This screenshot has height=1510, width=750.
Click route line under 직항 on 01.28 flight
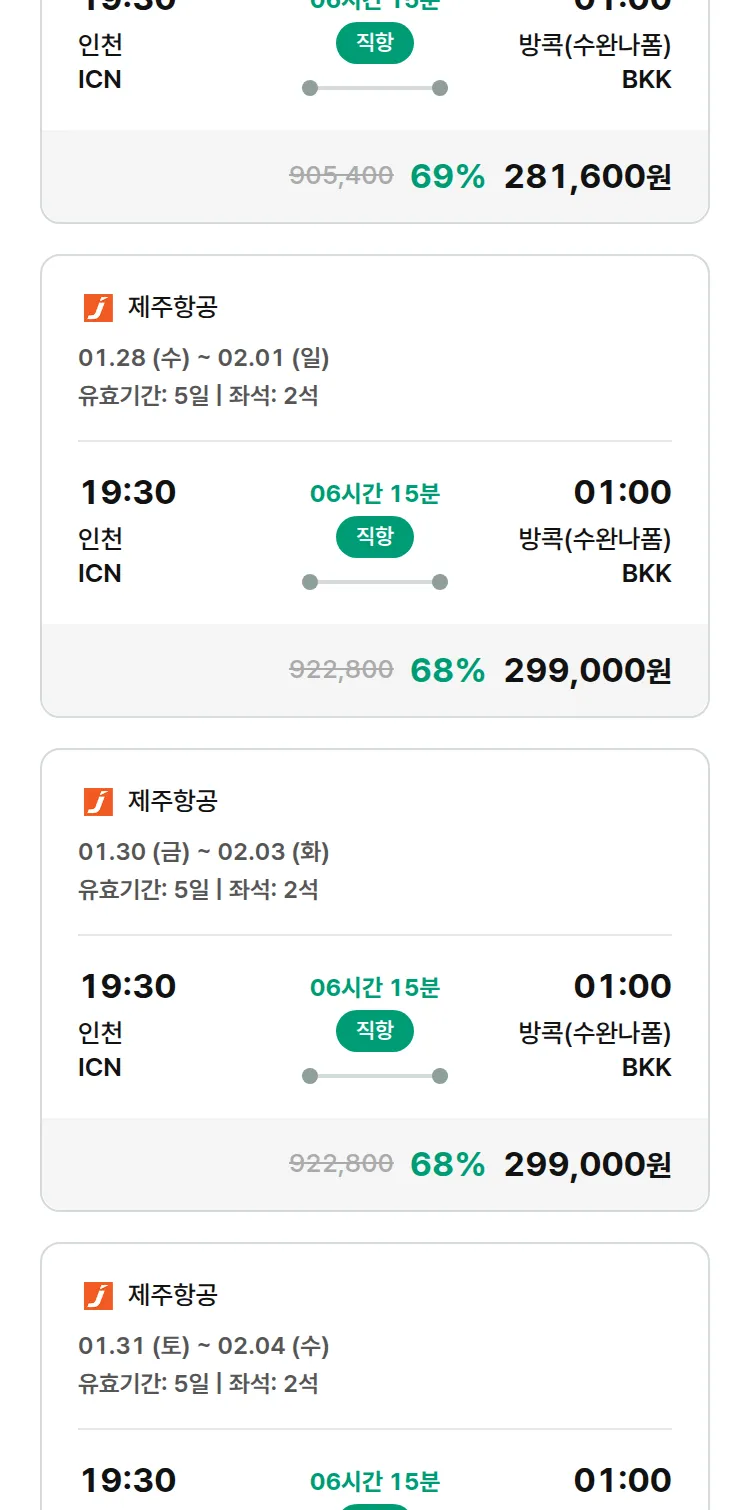click(374, 582)
